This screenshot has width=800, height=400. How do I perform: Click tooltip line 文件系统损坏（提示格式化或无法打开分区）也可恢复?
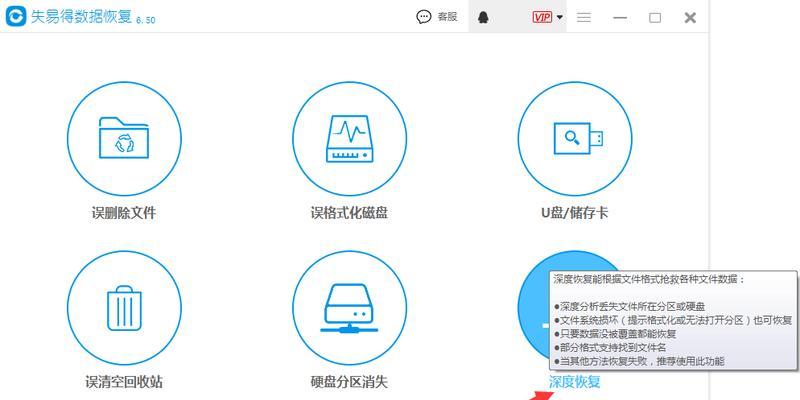(x=673, y=320)
